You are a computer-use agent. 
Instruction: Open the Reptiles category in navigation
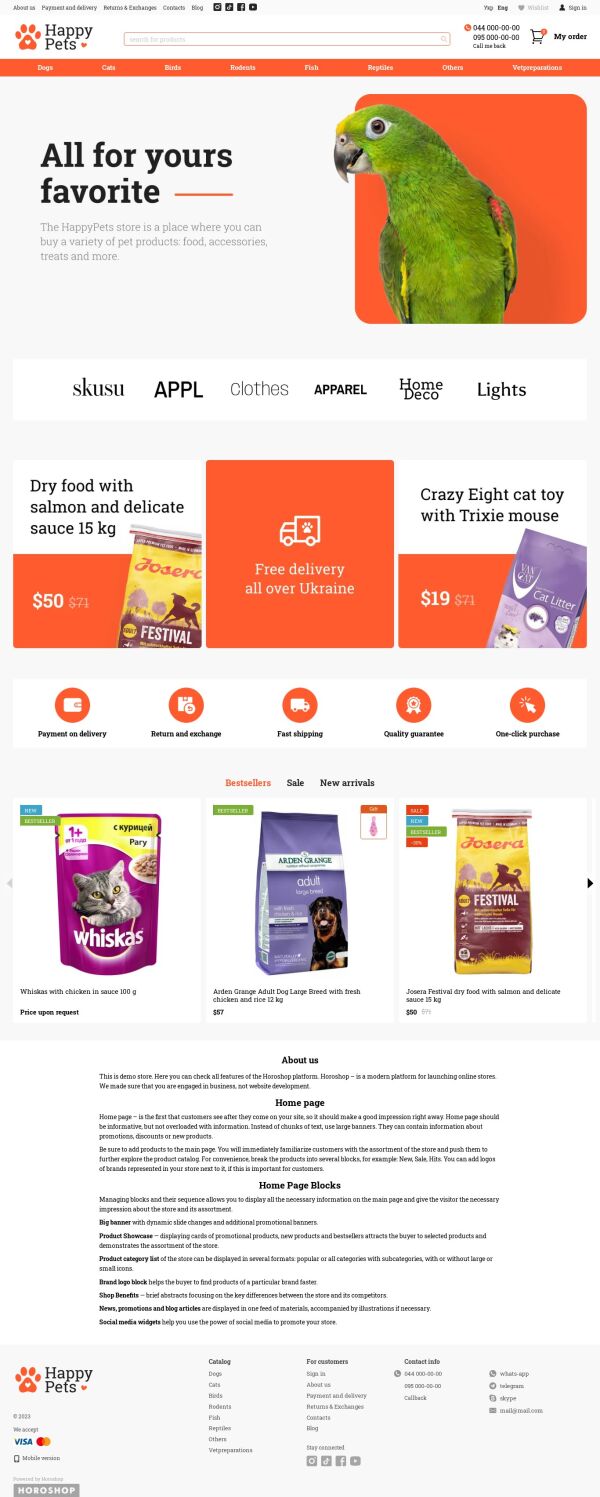(x=380, y=68)
